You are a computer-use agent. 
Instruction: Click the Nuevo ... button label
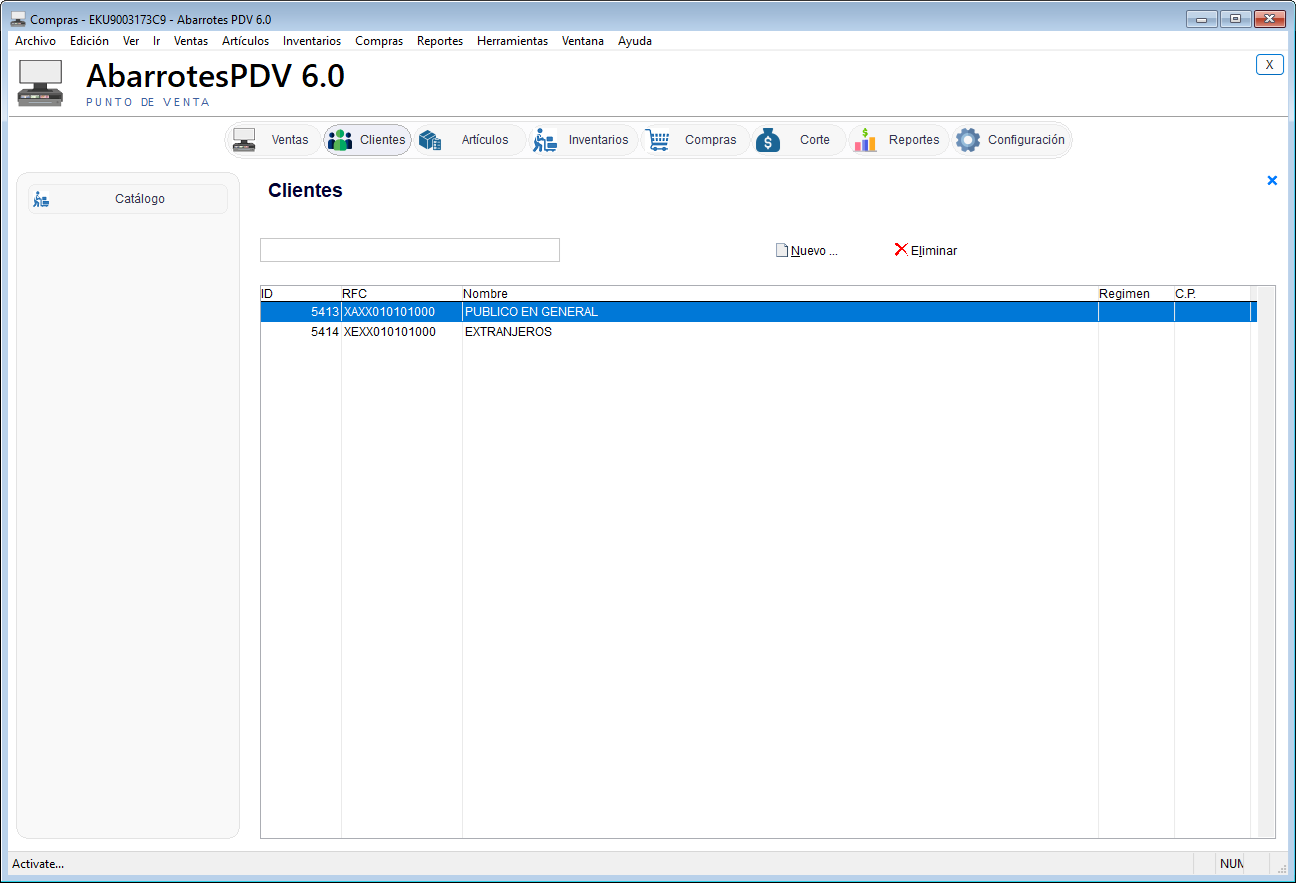pos(814,251)
